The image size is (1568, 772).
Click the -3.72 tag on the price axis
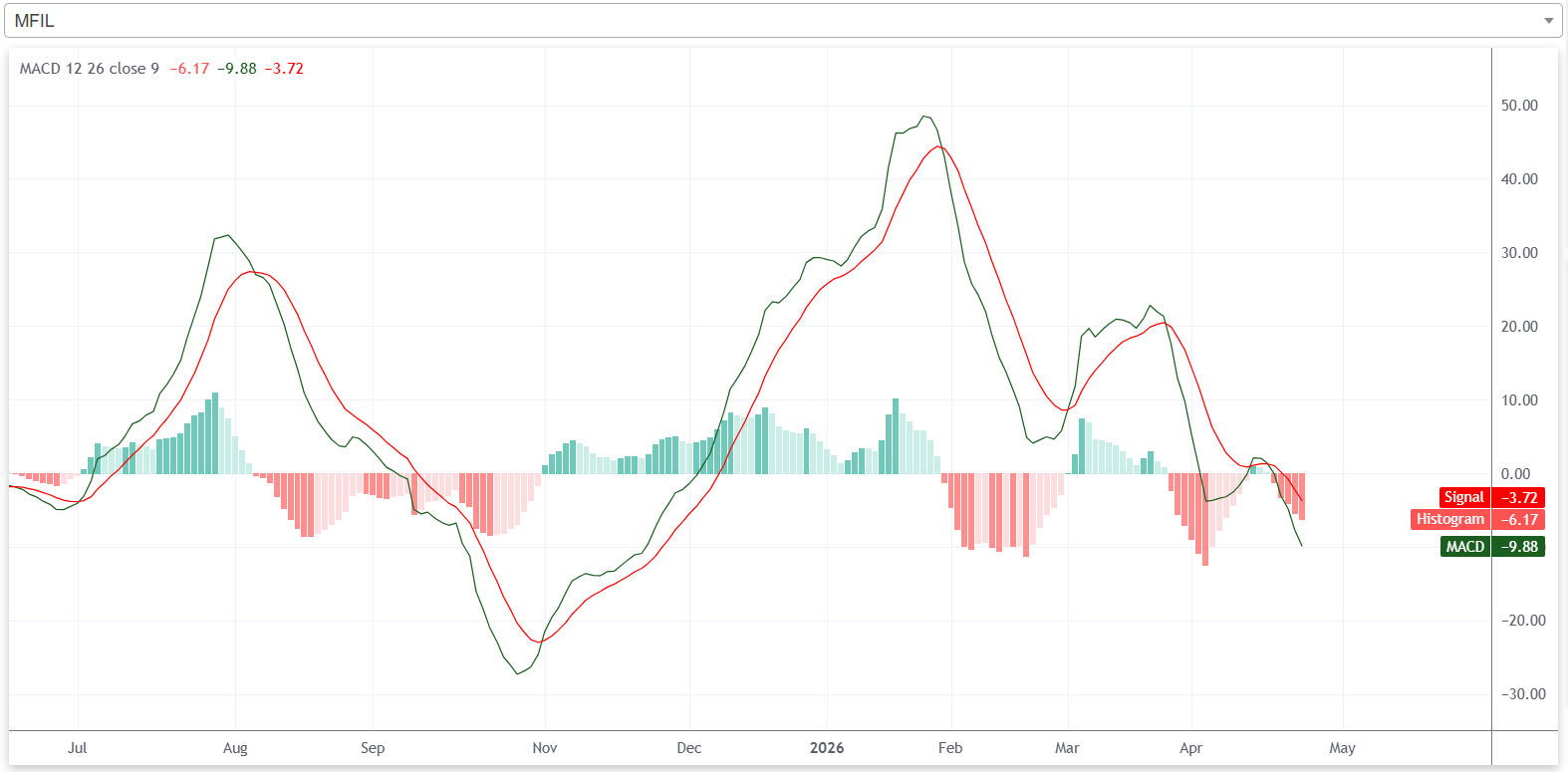(1519, 497)
